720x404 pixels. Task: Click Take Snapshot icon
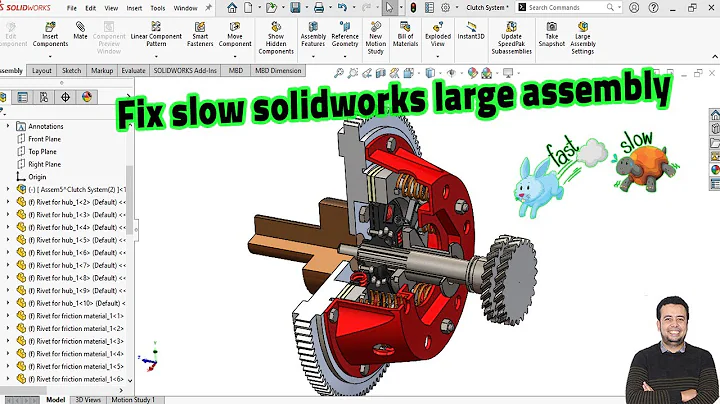(551, 34)
